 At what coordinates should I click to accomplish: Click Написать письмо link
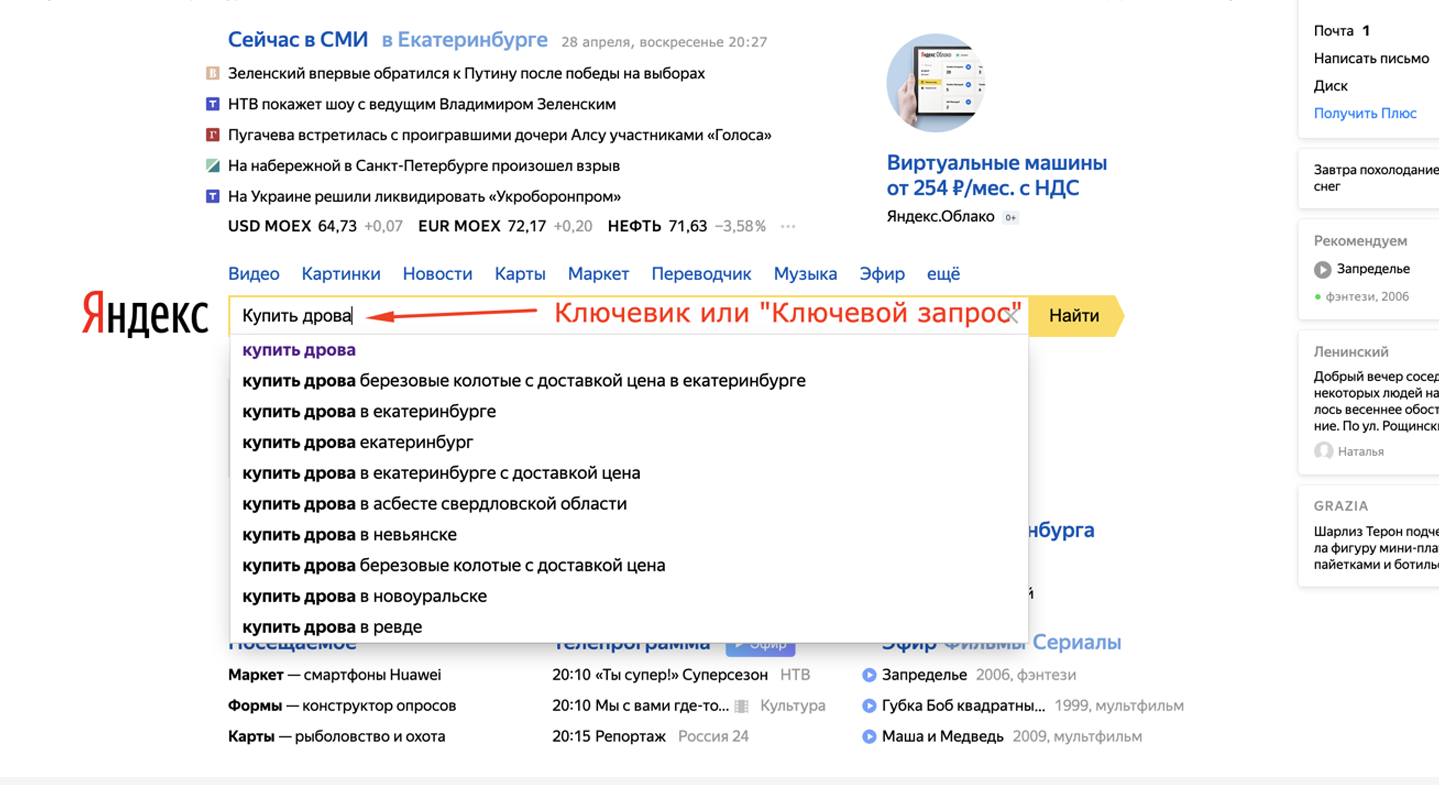pyautogui.click(x=1372, y=58)
